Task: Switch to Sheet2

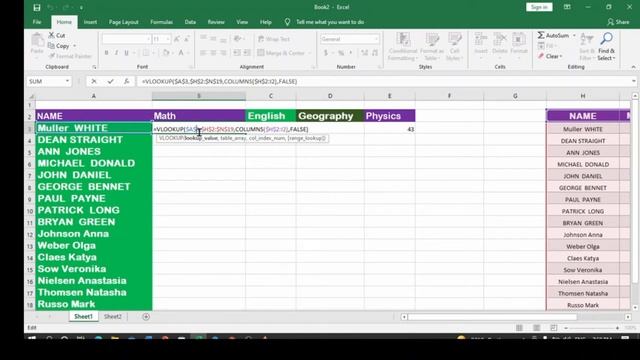Action: tap(113, 317)
